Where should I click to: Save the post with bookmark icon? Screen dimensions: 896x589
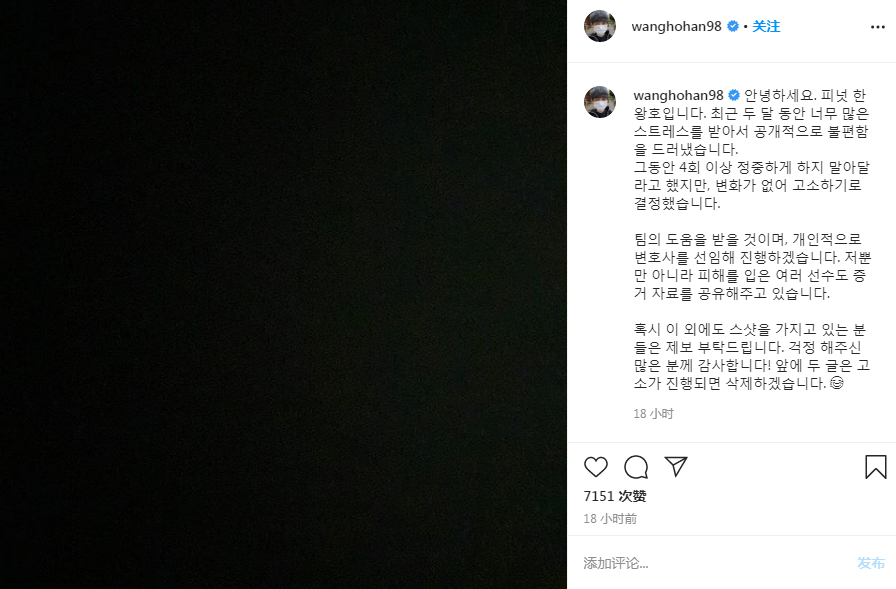point(875,467)
